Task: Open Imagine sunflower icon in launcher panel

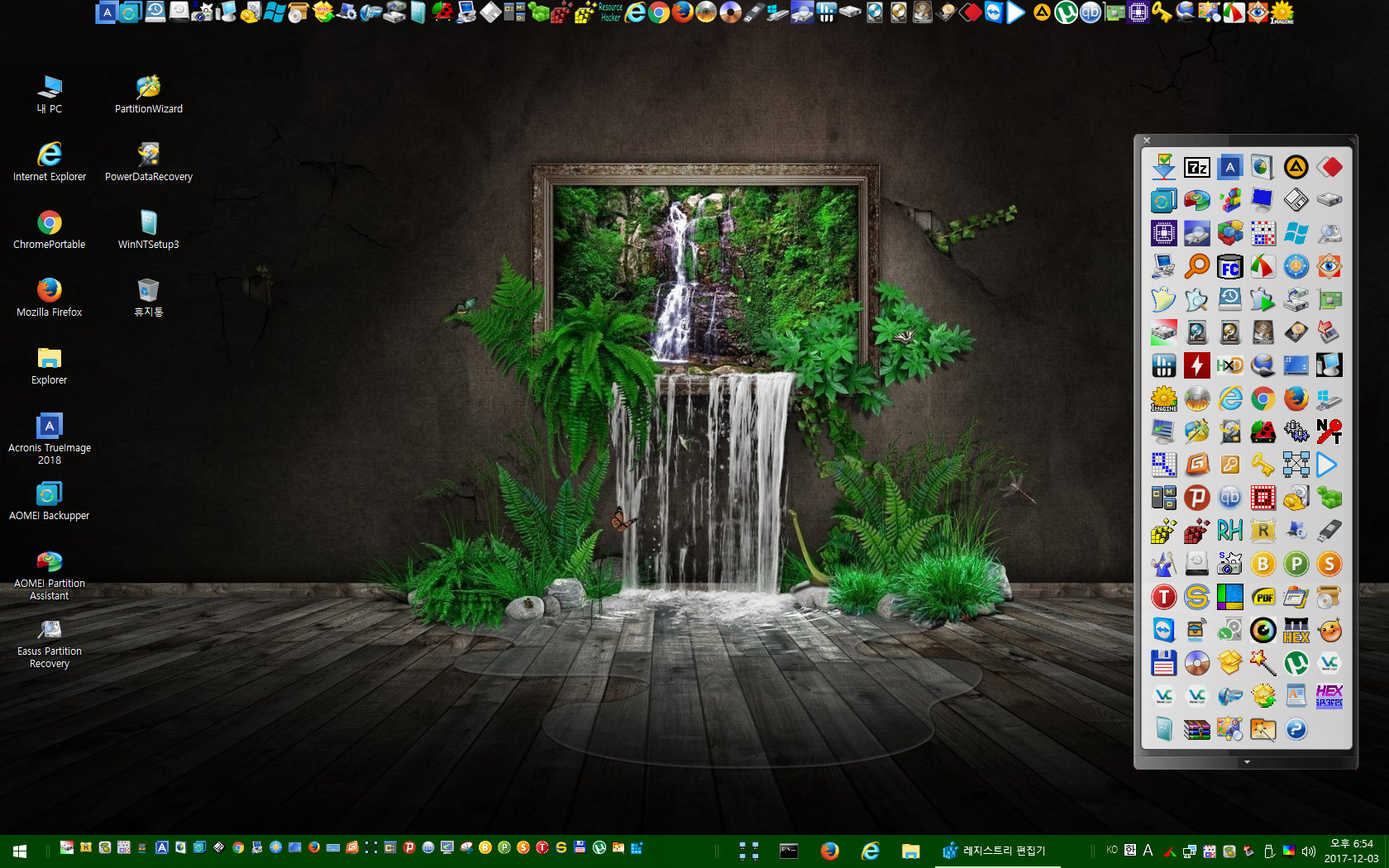Action: tap(1163, 398)
